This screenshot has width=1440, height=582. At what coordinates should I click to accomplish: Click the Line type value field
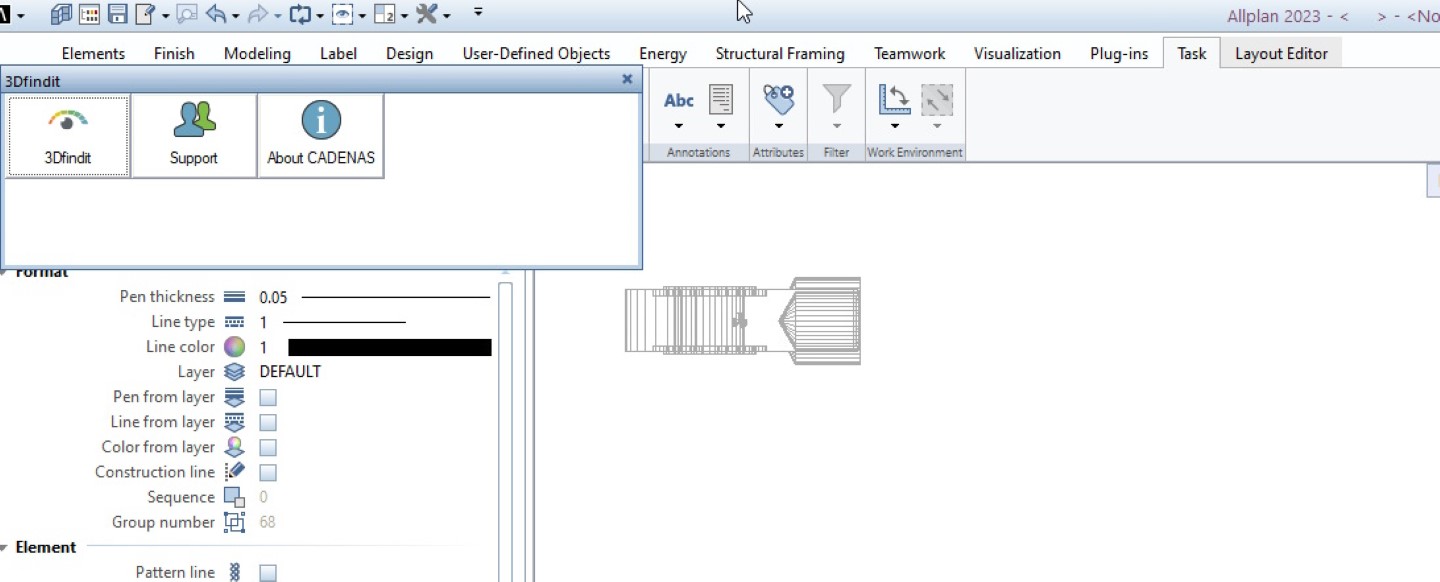[263, 322]
